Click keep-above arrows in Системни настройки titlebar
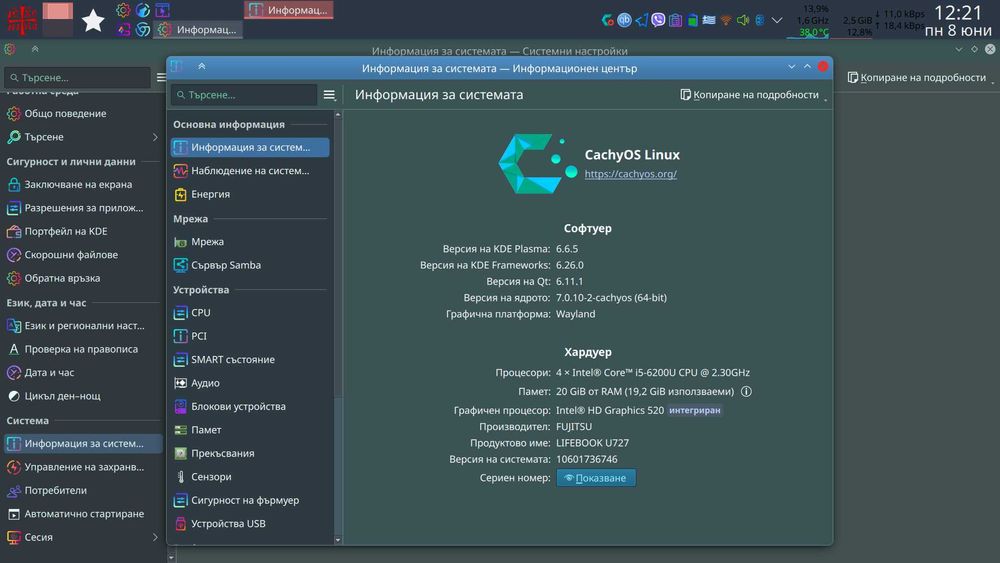This screenshot has height=563, width=1000. click(x=35, y=49)
